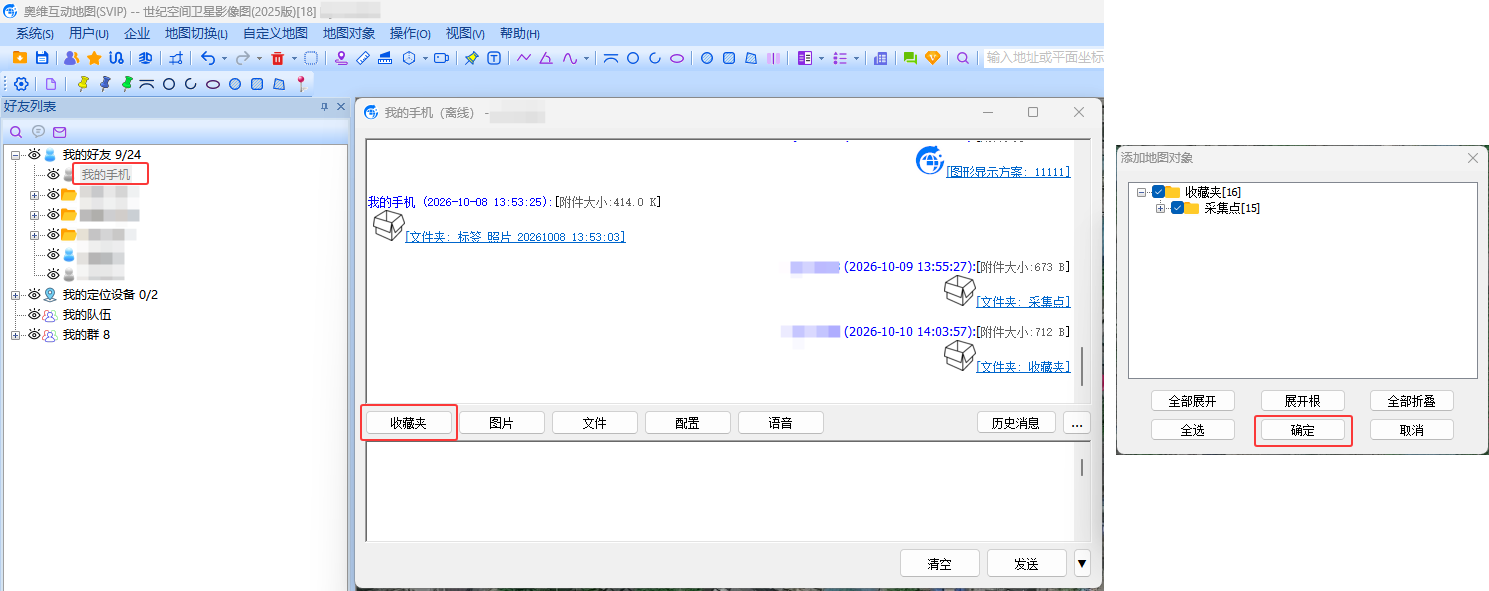Click the gear settings icon on second toolbar
This screenshot has width=1489, height=591.
21,84
